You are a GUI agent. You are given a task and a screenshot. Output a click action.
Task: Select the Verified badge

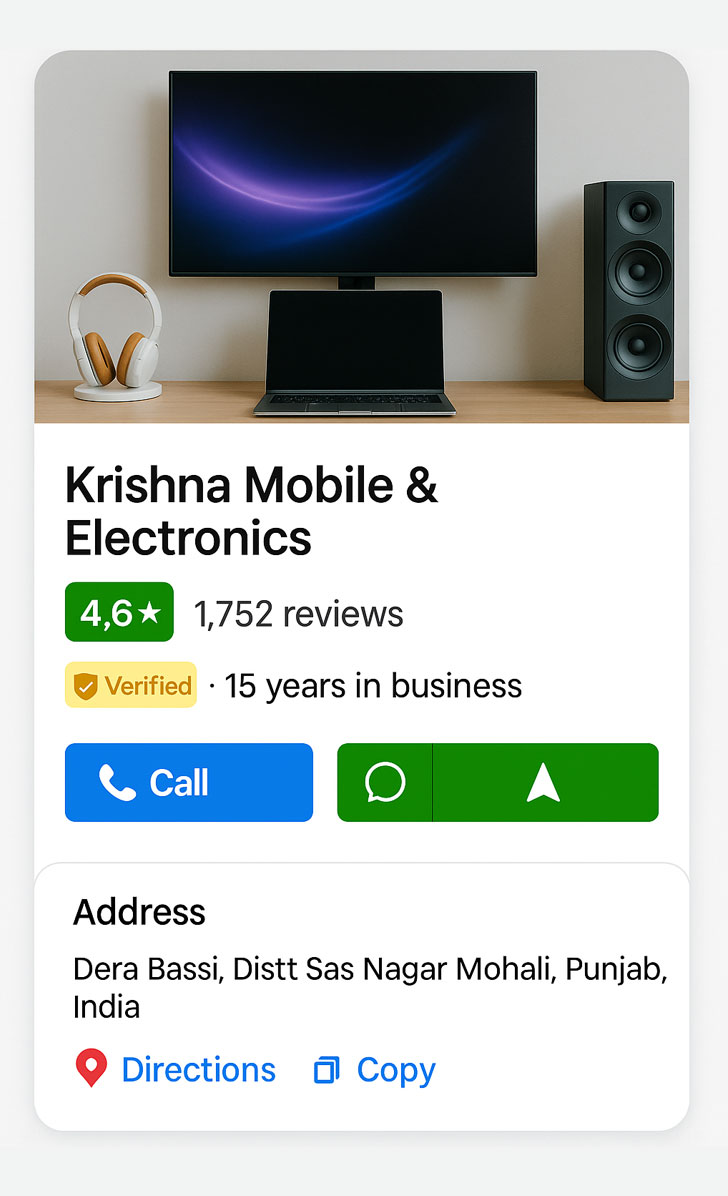pyautogui.click(x=130, y=685)
